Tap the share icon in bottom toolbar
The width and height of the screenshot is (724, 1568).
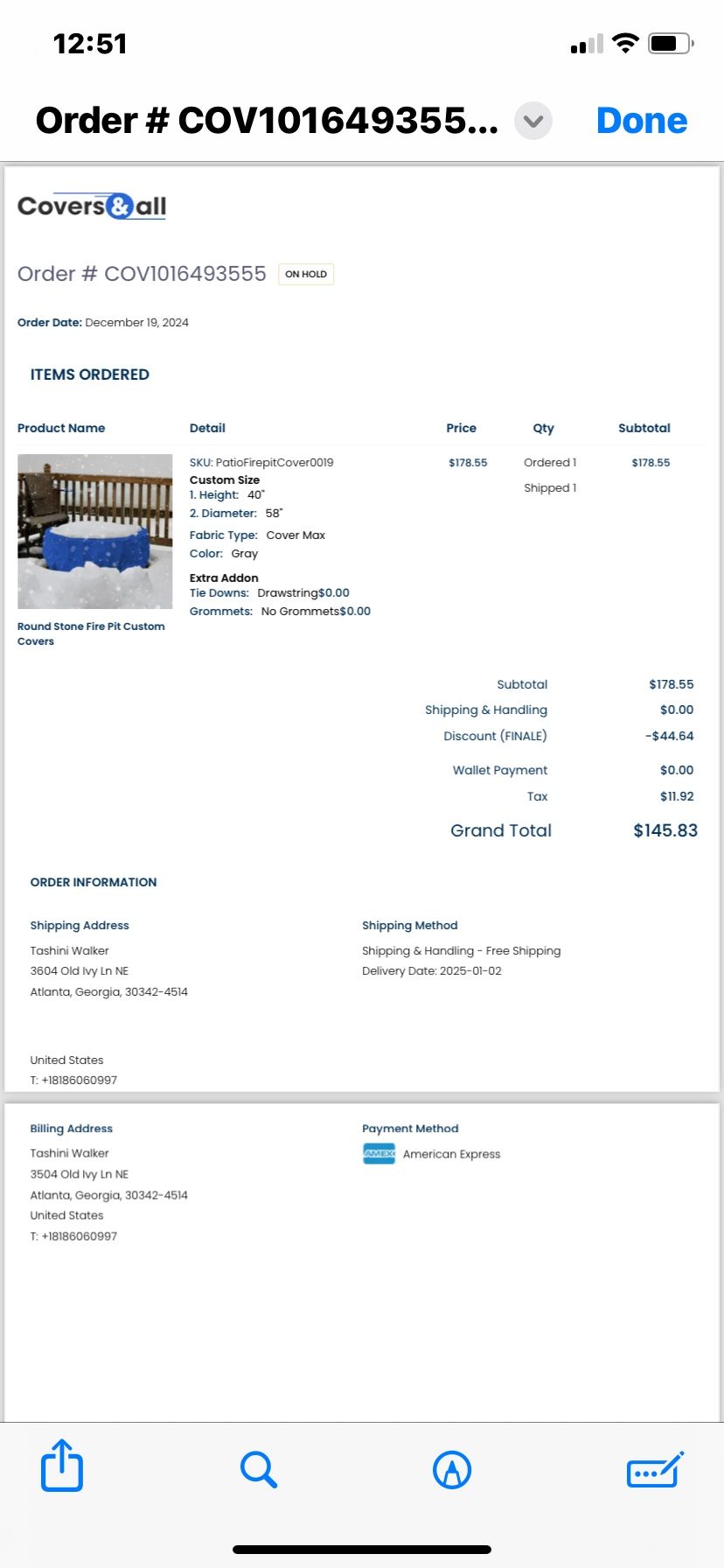coord(62,1465)
